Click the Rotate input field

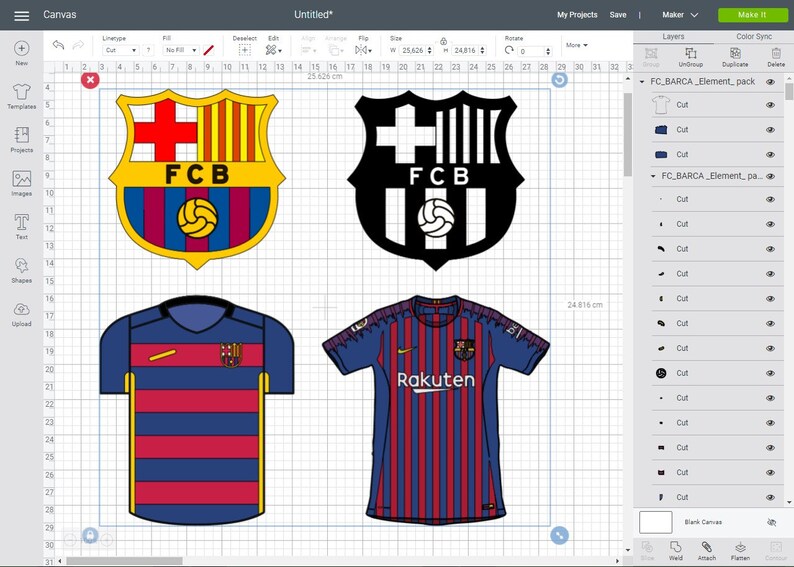tap(531, 51)
